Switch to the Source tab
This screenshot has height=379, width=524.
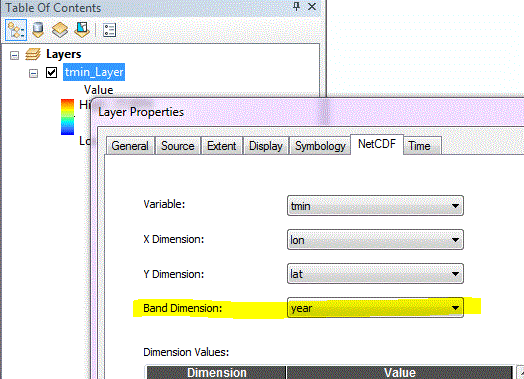178,146
